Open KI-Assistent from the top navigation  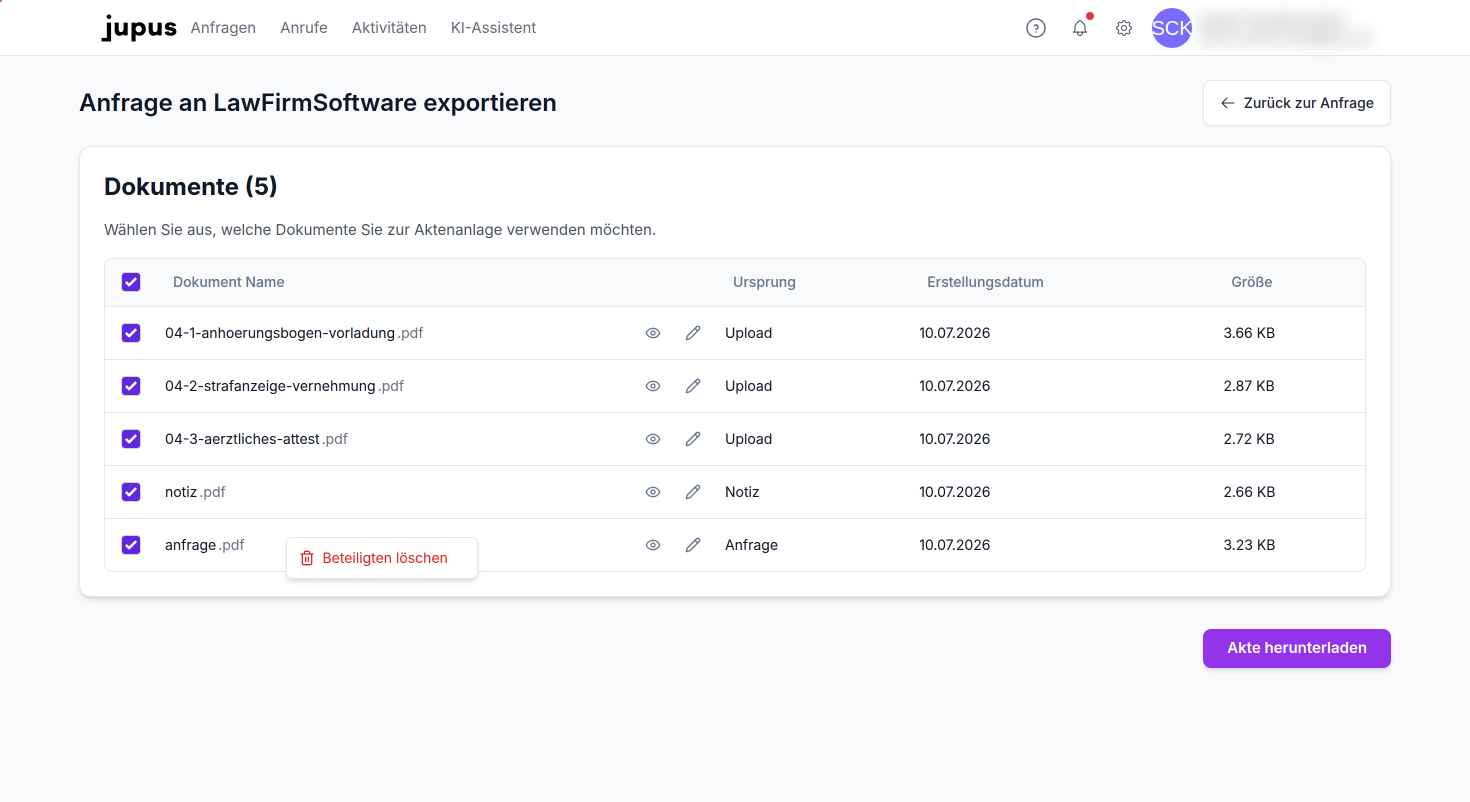pos(494,28)
